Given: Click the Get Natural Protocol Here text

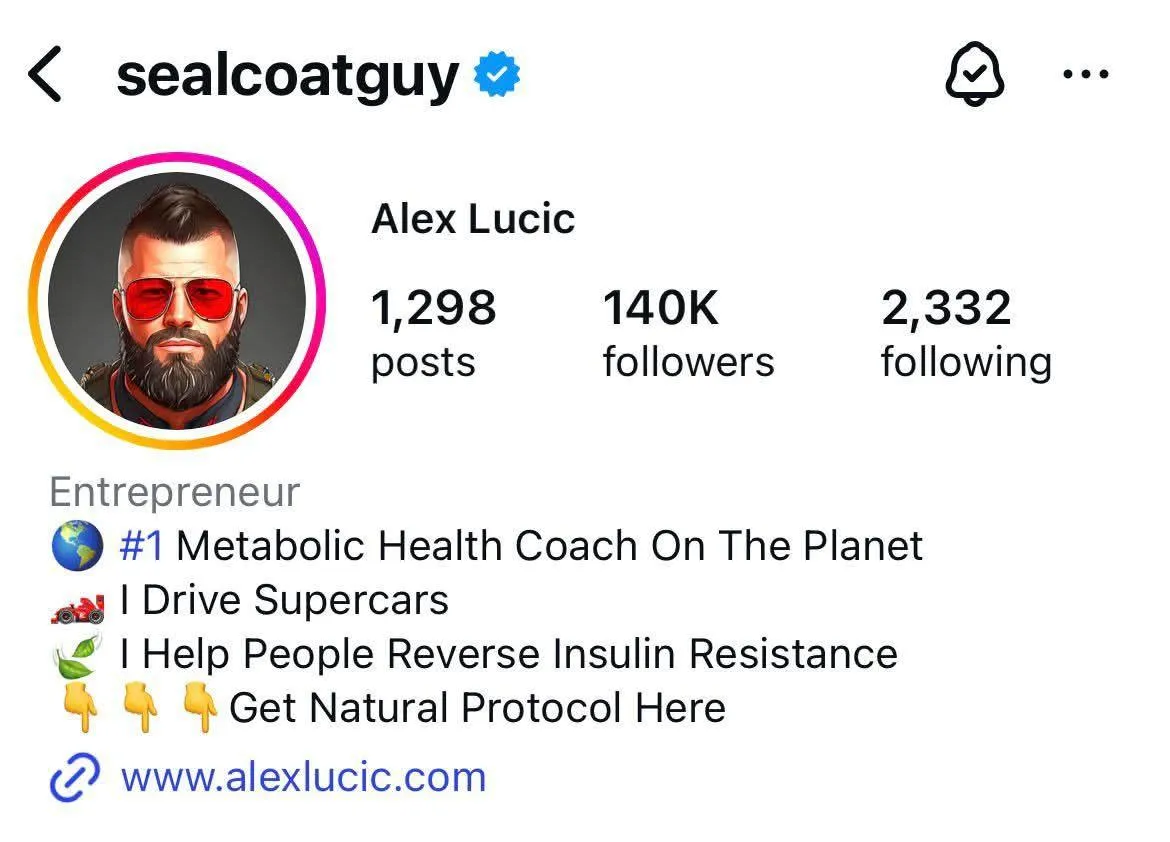Looking at the screenshot, I should tap(478, 708).
